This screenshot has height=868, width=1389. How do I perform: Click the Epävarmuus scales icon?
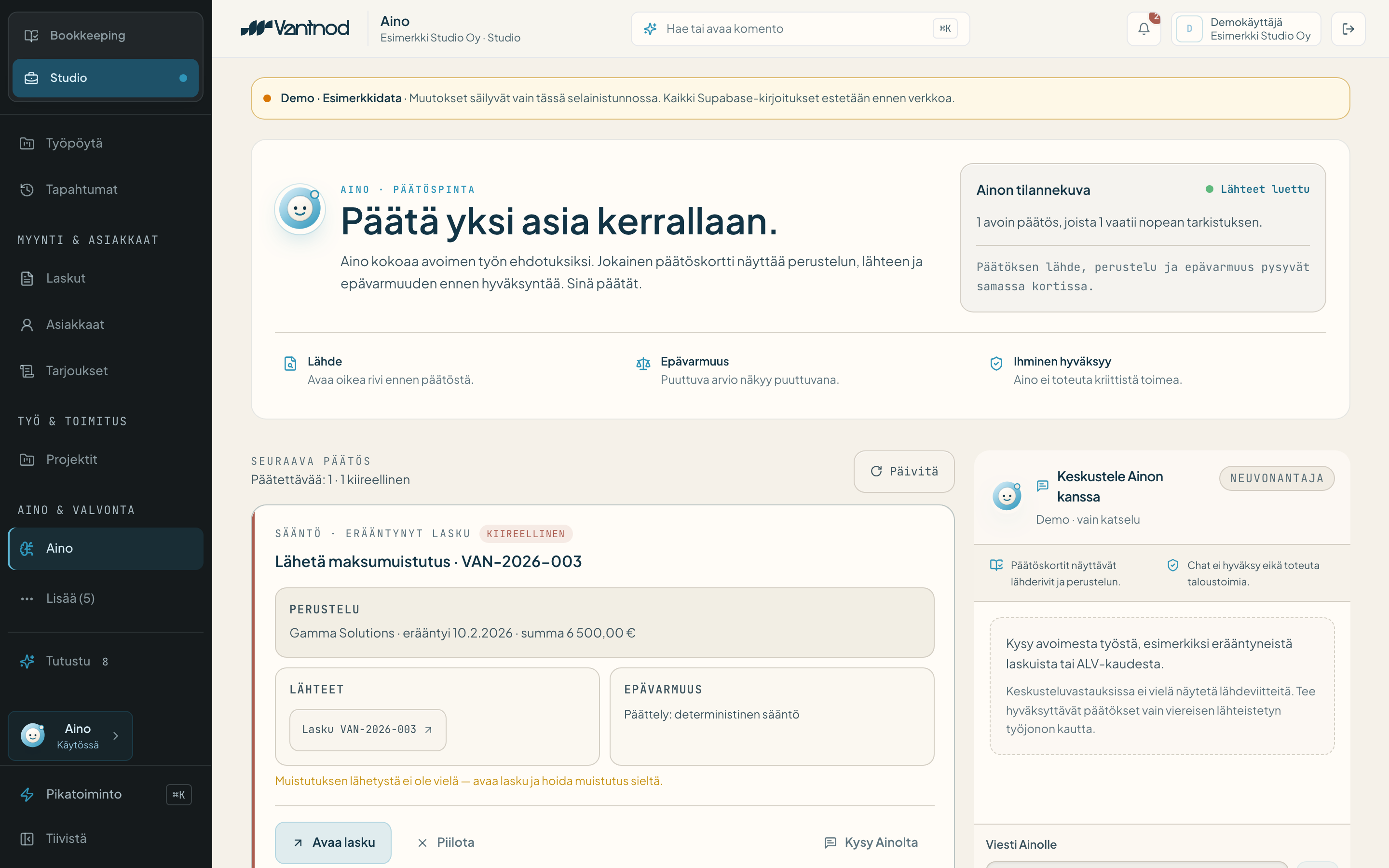point(643,364)
